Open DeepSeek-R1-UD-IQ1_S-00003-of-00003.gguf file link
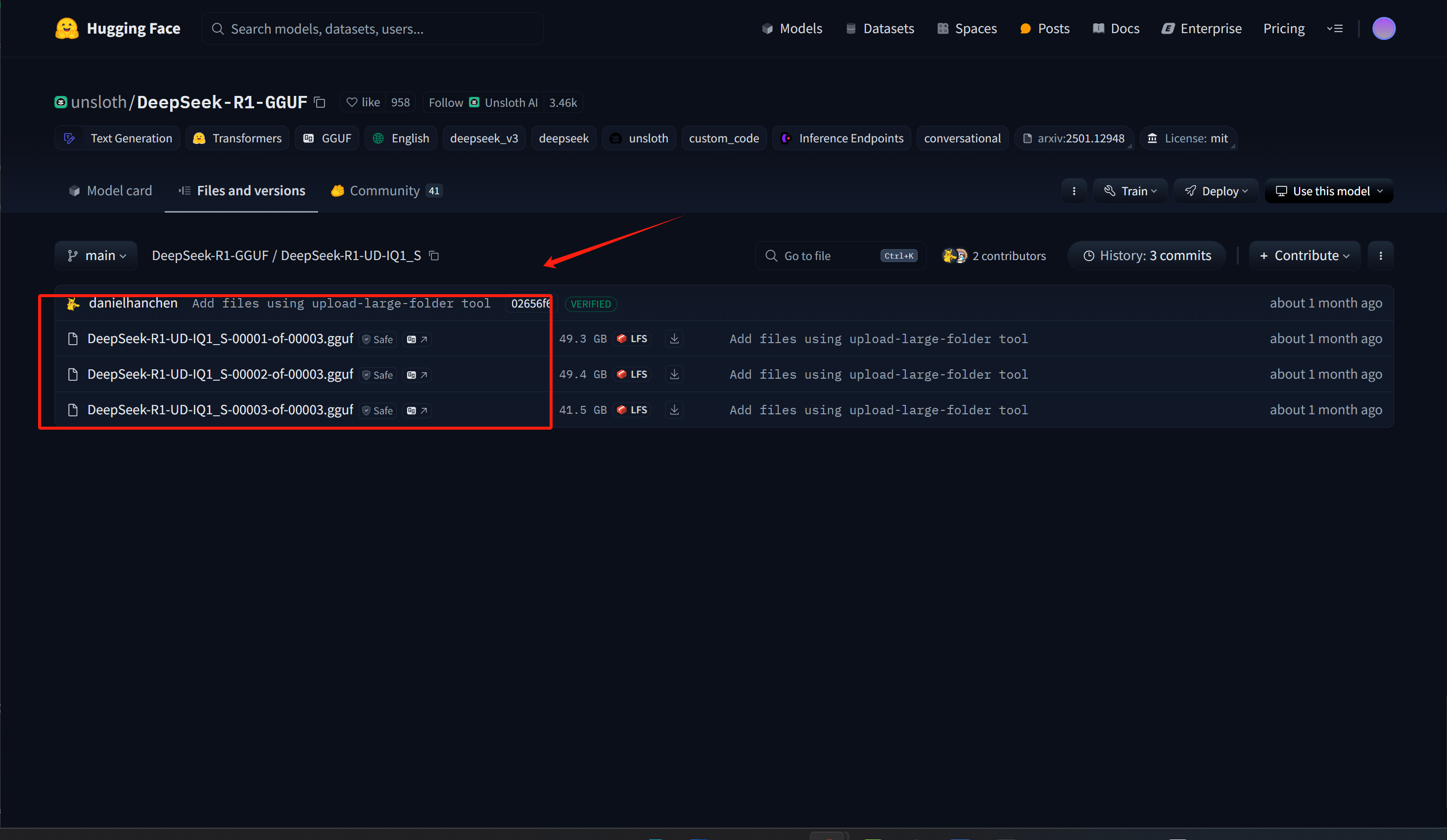Viewport: 1447px width, 840px height. pyautogui.click(x=220, y=410)
